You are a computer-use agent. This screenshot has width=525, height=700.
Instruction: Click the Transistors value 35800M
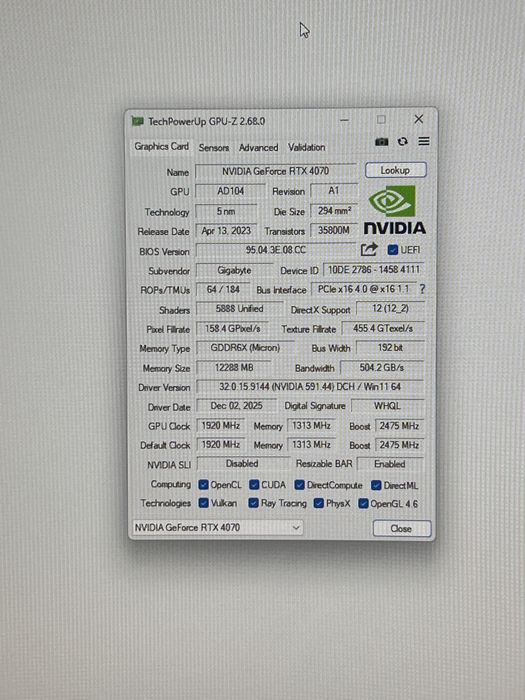pyautogui.click(x=334, y=230)
